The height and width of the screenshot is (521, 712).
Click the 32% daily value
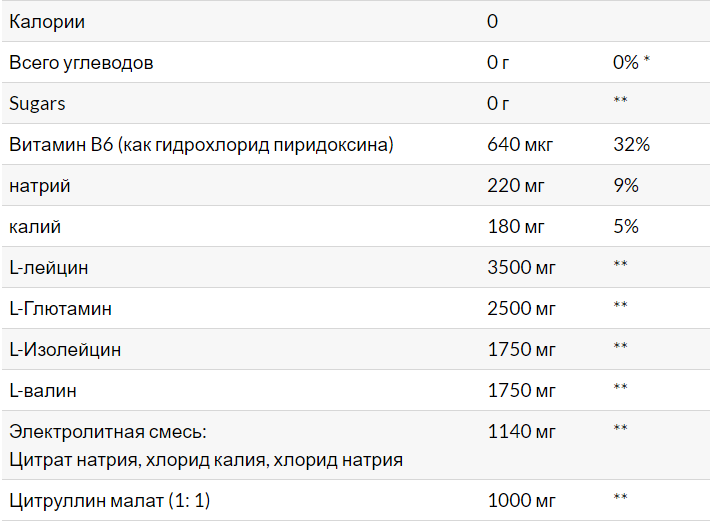tap(631, 144)
